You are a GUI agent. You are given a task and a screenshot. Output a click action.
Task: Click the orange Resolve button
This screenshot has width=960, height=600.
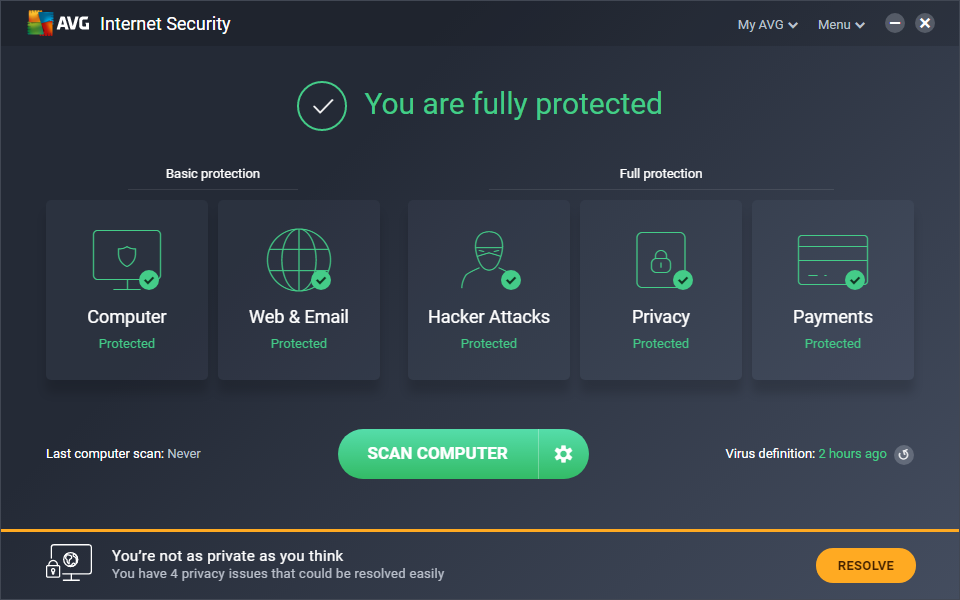pyautogui.click(x=865, y=565)
